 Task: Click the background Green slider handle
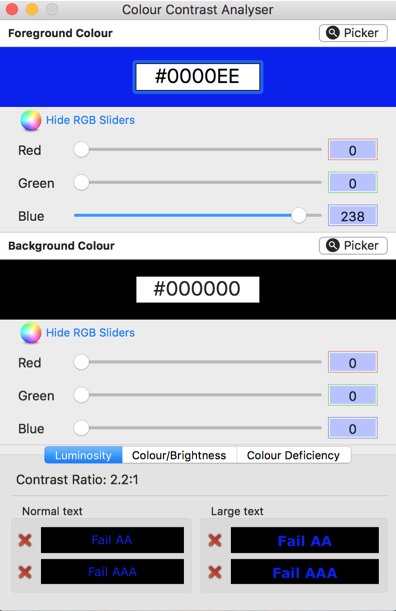point(81,395)
